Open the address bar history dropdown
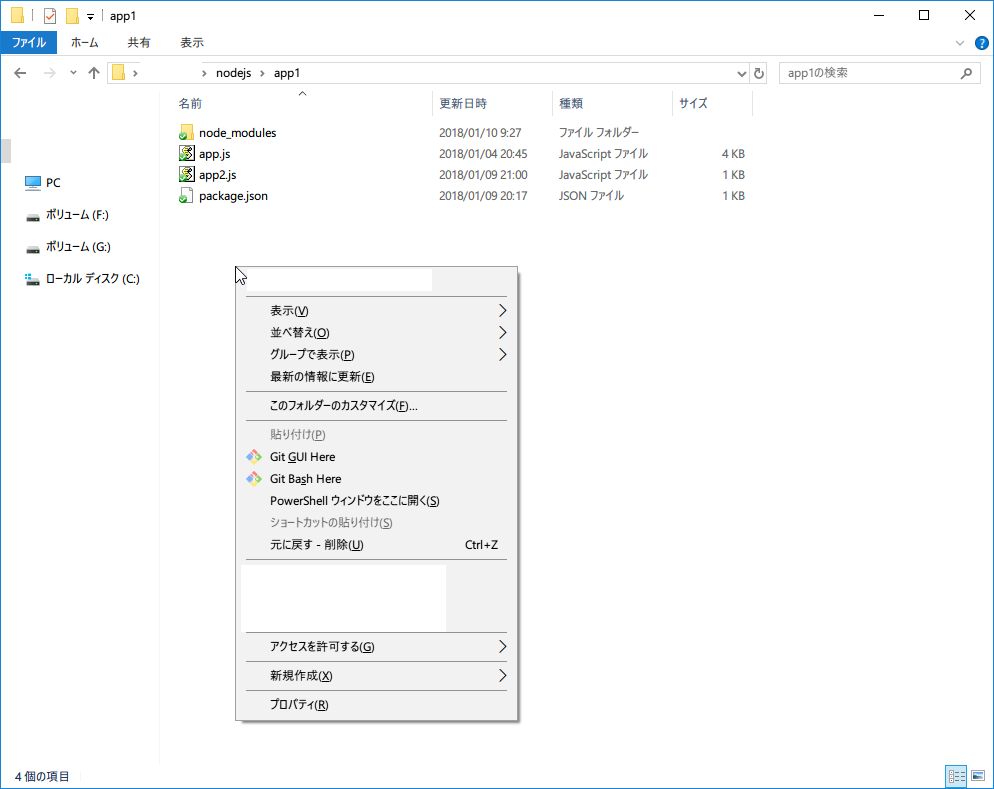 (741, 73)
